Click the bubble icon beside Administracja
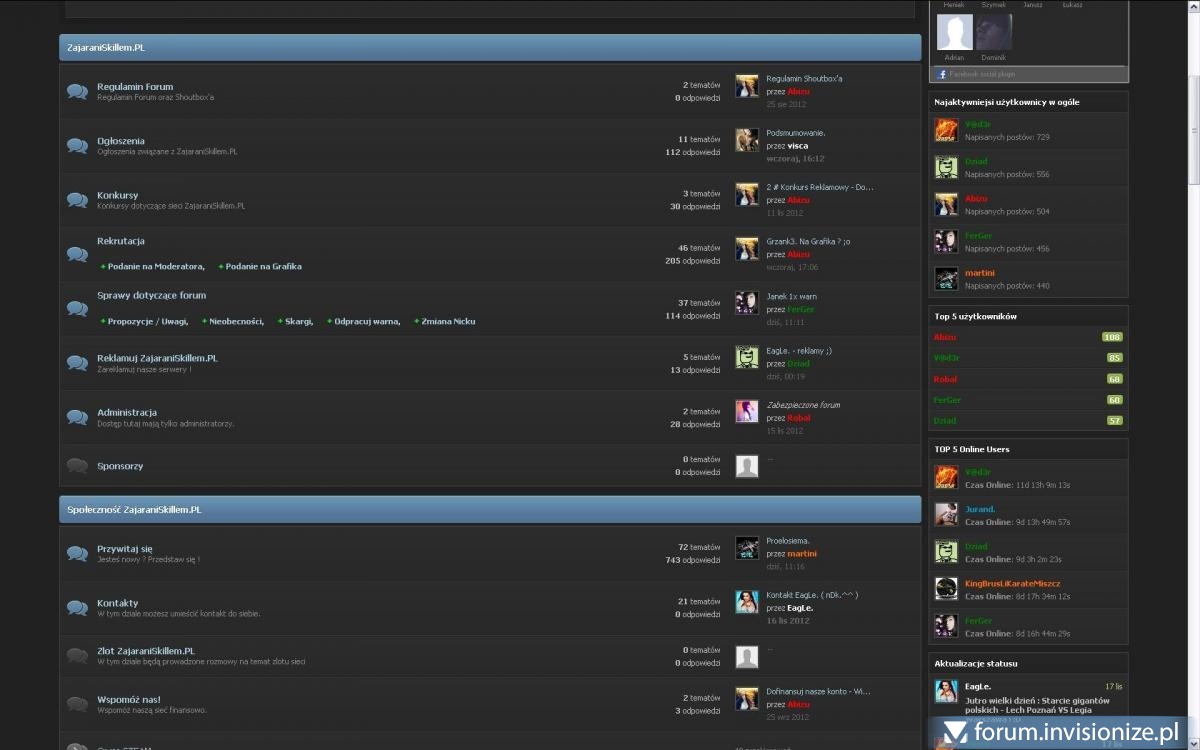This screenshot has height=750, width=1200. [x=77, y=417]
